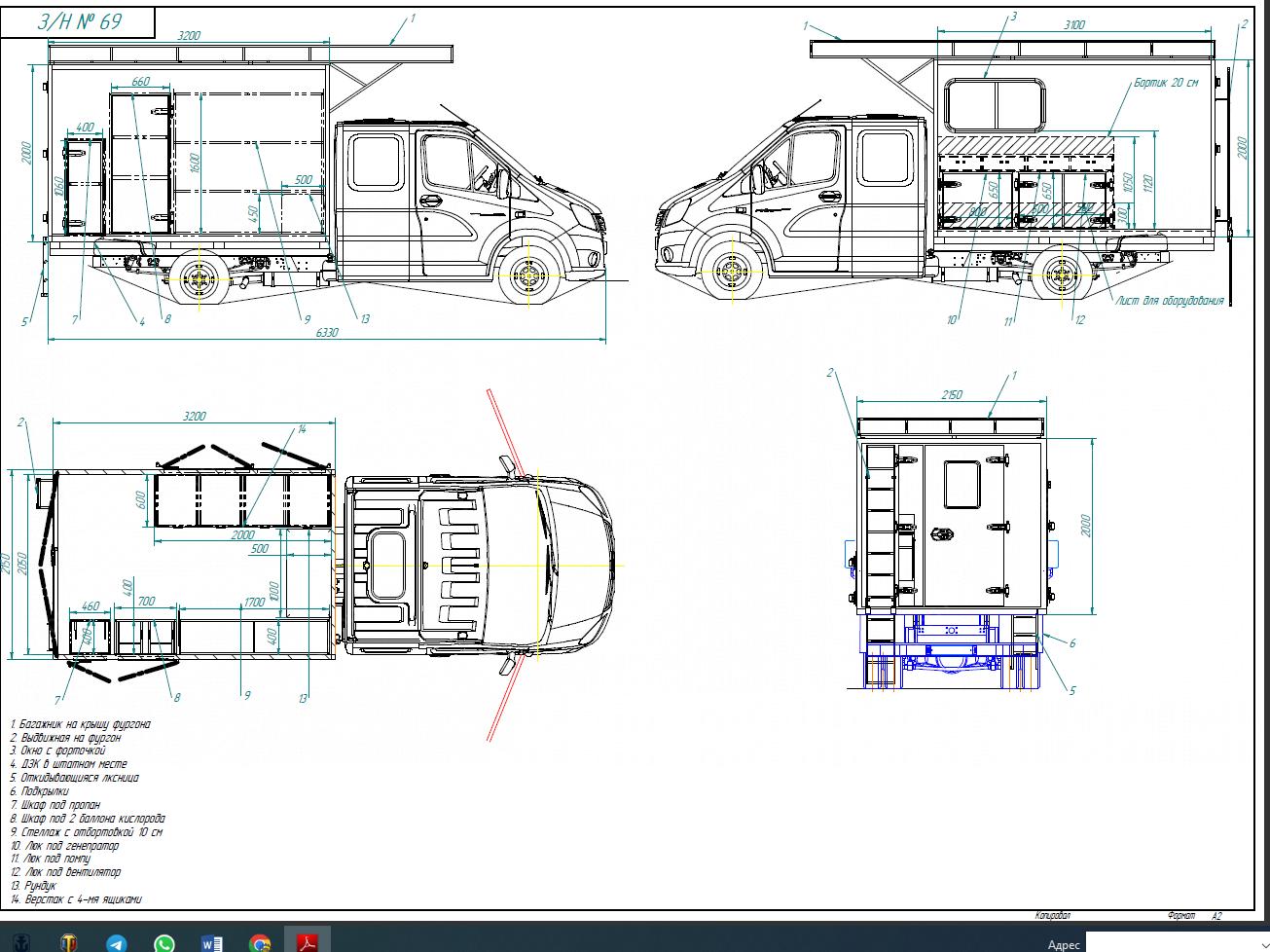Click legend item 1 Багажник на крышу фургона
Image resolution: width=1270 pixels, height=952 pixels.
(81, 724)
